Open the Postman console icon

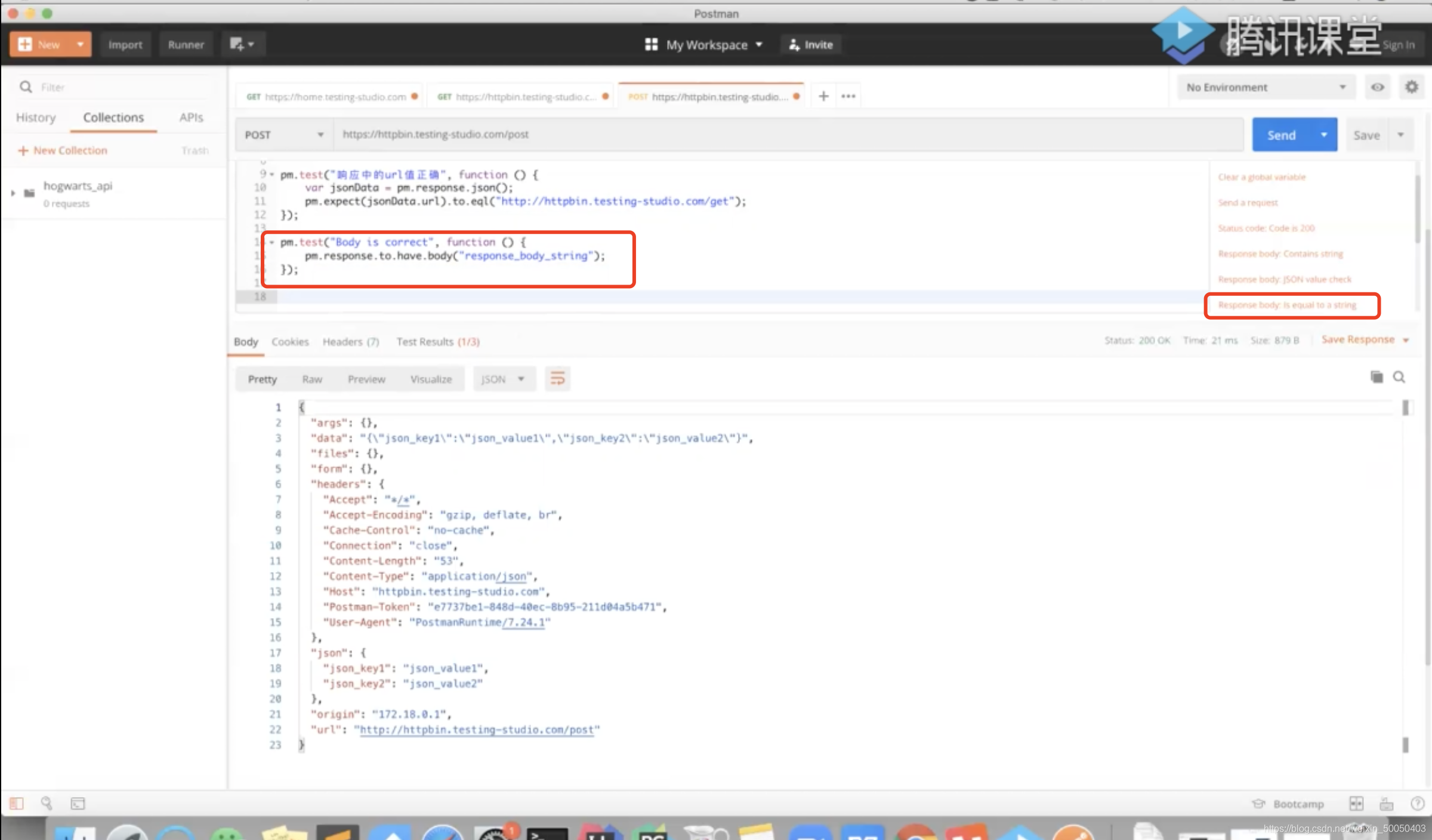[x=78, y=804]
